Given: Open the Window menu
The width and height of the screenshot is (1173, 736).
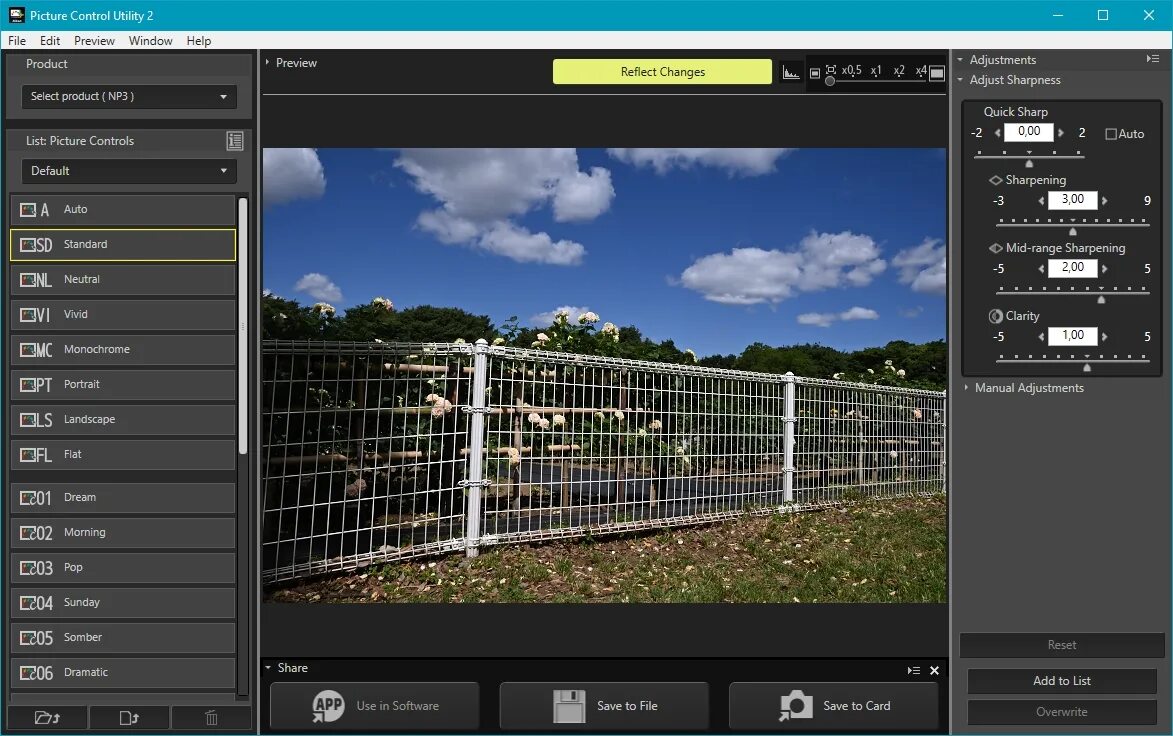Looking at the screenshot, I should point(150,40).
